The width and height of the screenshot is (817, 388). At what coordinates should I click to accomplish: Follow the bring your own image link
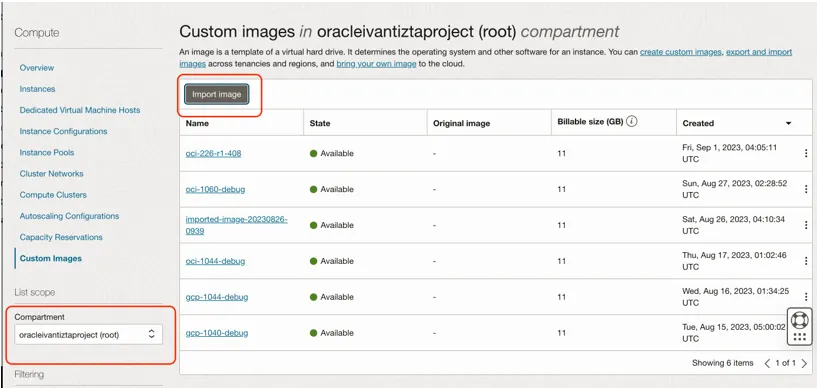(x=376, y=64)
